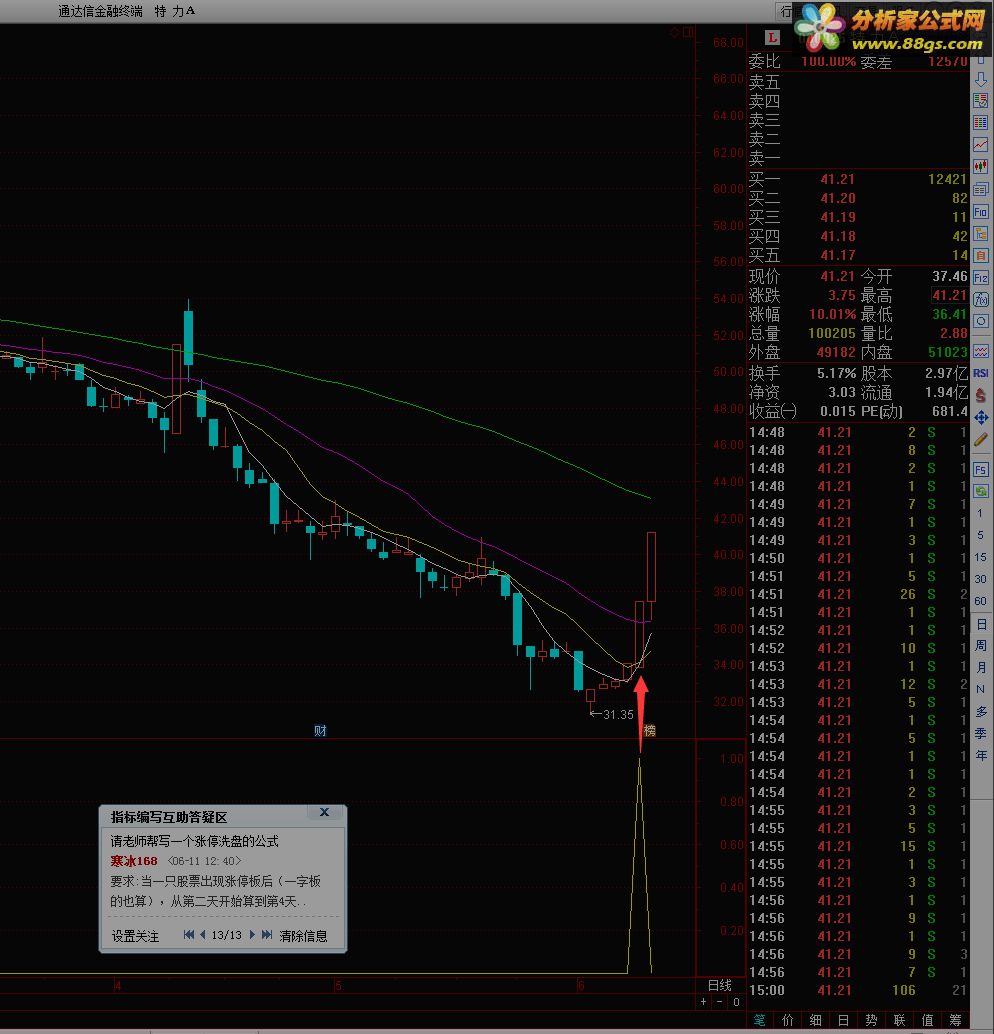The width and height of the screenshot is (994, 1034).
Task: Click the - zoom button beside 日线
Action: 720,1002
